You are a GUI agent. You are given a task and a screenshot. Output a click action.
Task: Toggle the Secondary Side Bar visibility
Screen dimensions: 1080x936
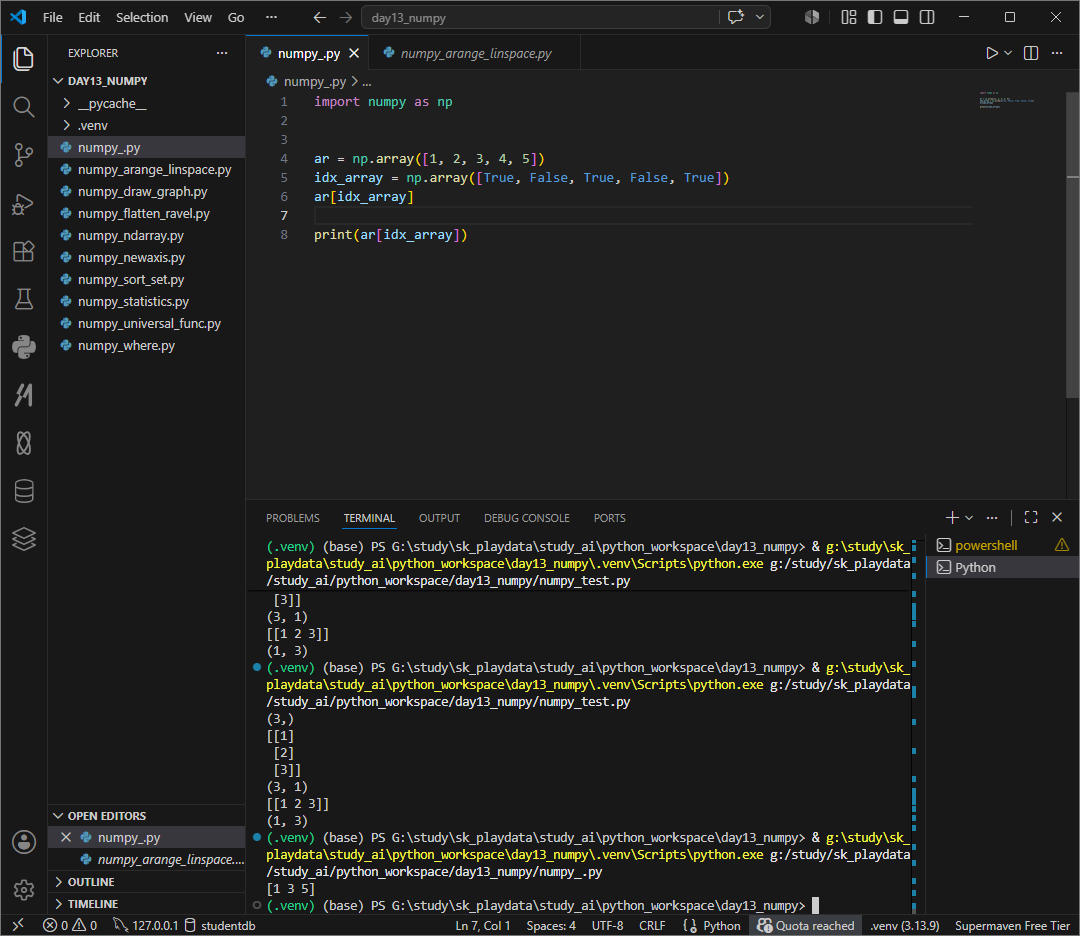927,17
